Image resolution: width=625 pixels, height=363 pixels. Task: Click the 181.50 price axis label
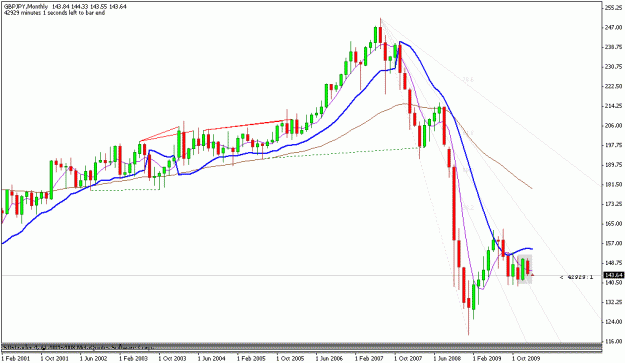click(614, 184)
